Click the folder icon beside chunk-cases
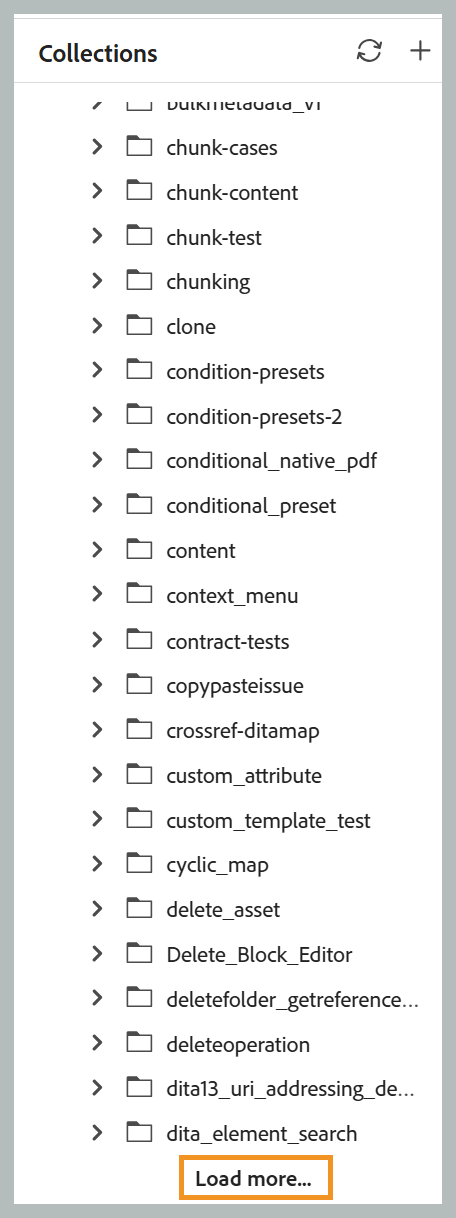The image size is (456, 1218). 139,147
